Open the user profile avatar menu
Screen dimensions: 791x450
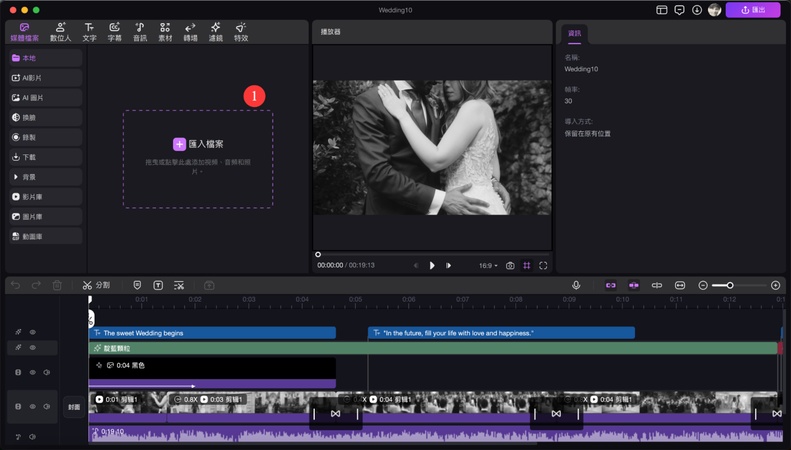pos(714,10)
